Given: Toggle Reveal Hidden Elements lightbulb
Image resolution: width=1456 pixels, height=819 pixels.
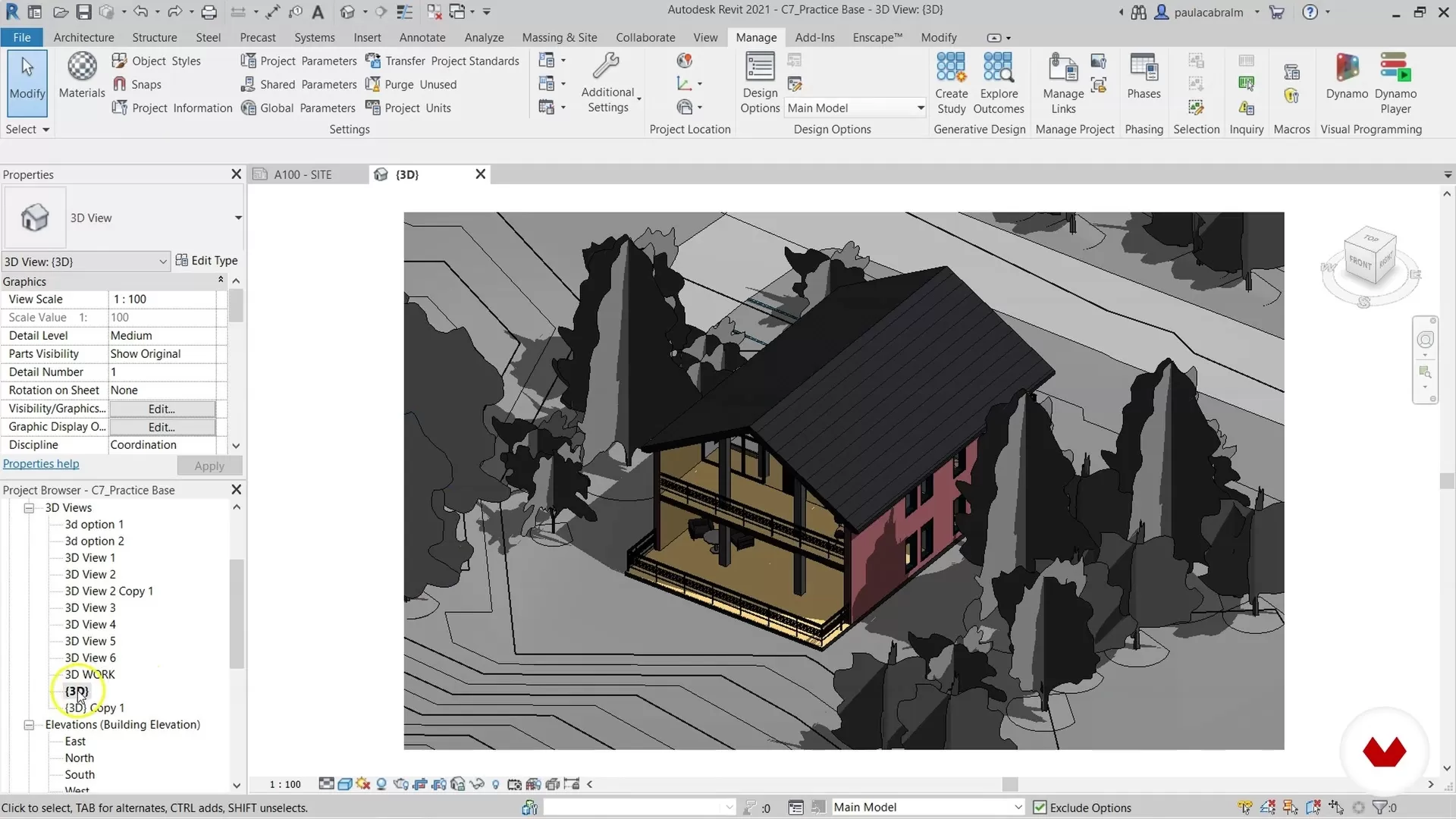Looking at the screenshot, I should pos(497,784).
